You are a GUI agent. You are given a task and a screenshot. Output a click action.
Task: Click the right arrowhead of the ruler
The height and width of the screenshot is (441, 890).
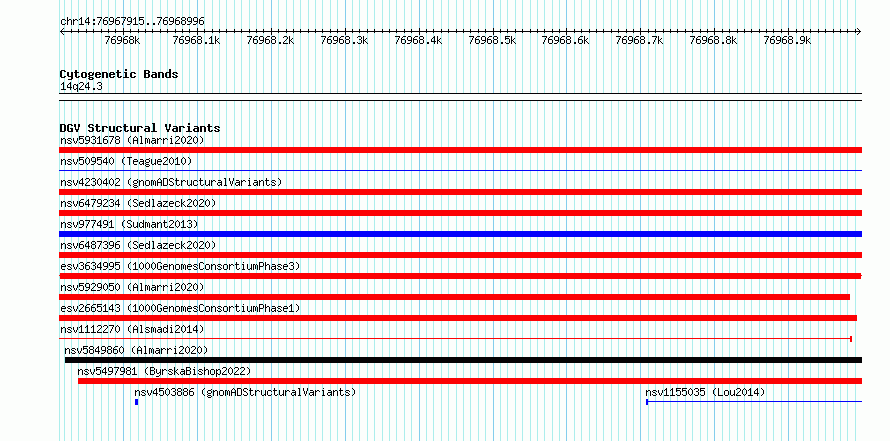(x=859, y=31)
